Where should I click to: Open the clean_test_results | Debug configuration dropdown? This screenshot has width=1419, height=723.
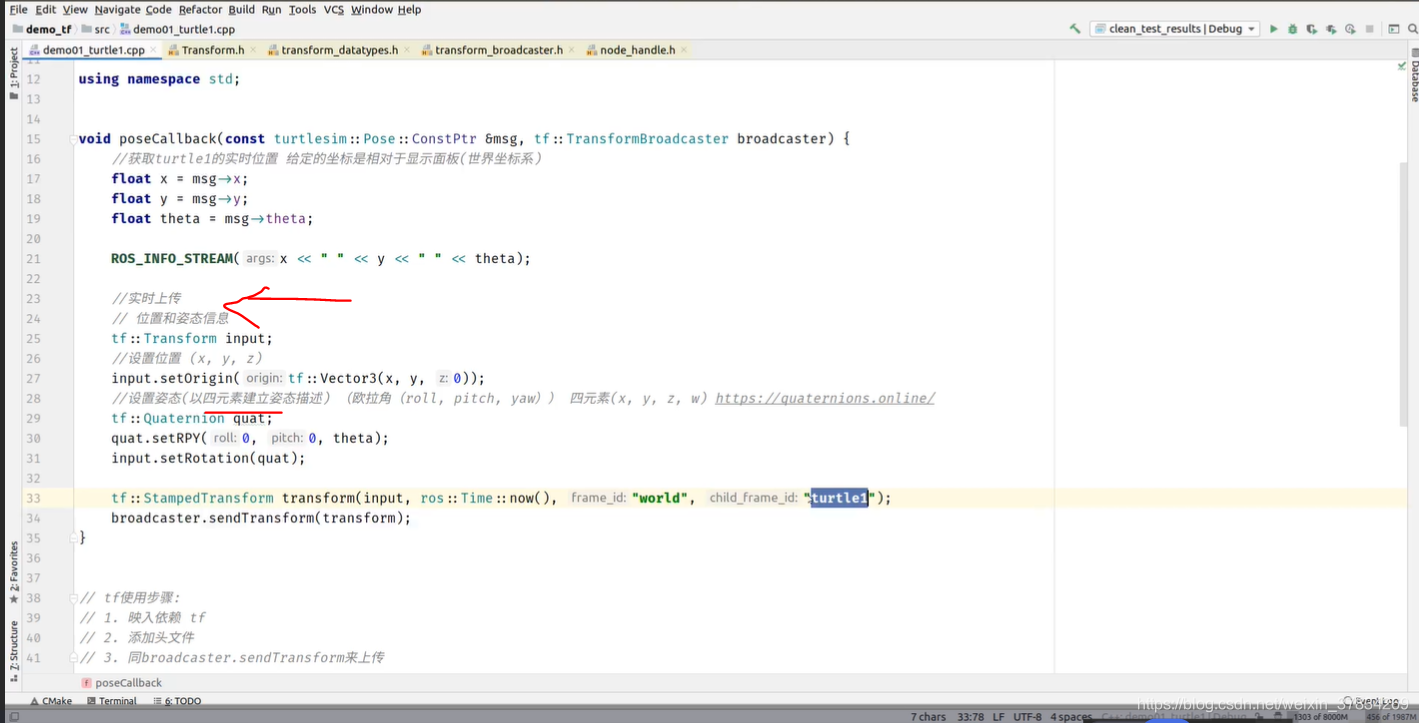[1175, 29]
